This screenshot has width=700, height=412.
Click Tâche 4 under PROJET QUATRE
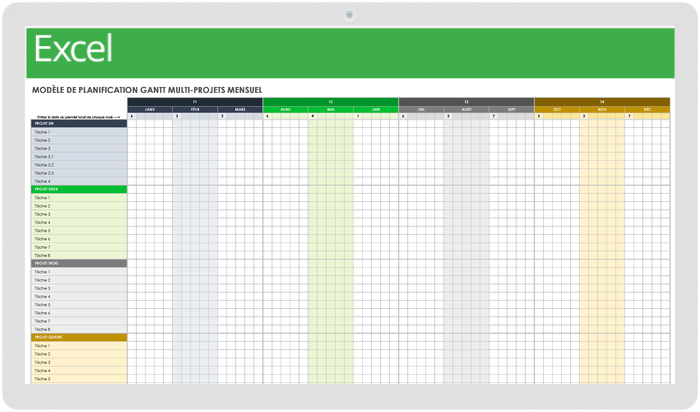point(79,370)
